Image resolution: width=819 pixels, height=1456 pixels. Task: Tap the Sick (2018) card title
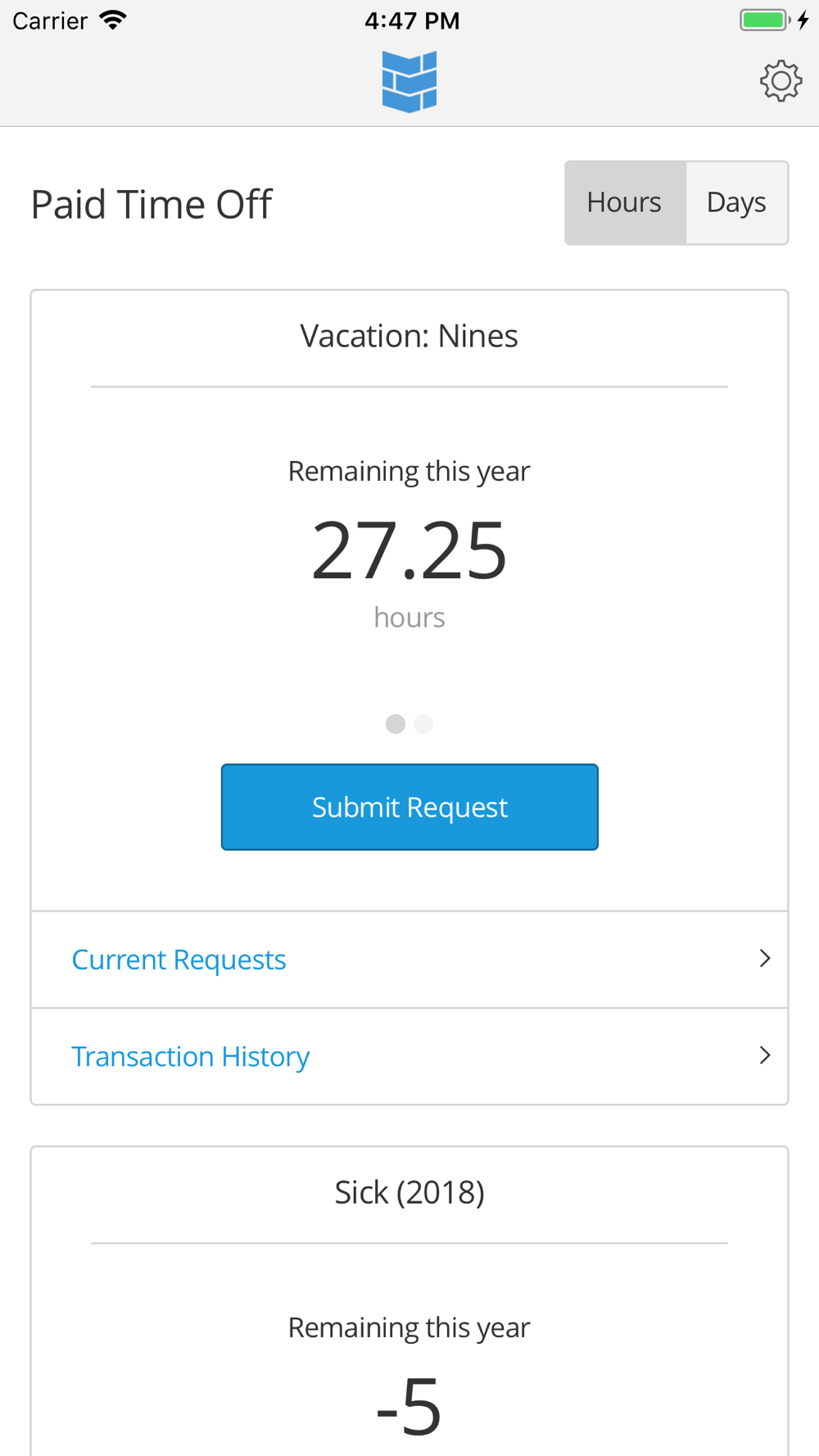(409, 1192)
